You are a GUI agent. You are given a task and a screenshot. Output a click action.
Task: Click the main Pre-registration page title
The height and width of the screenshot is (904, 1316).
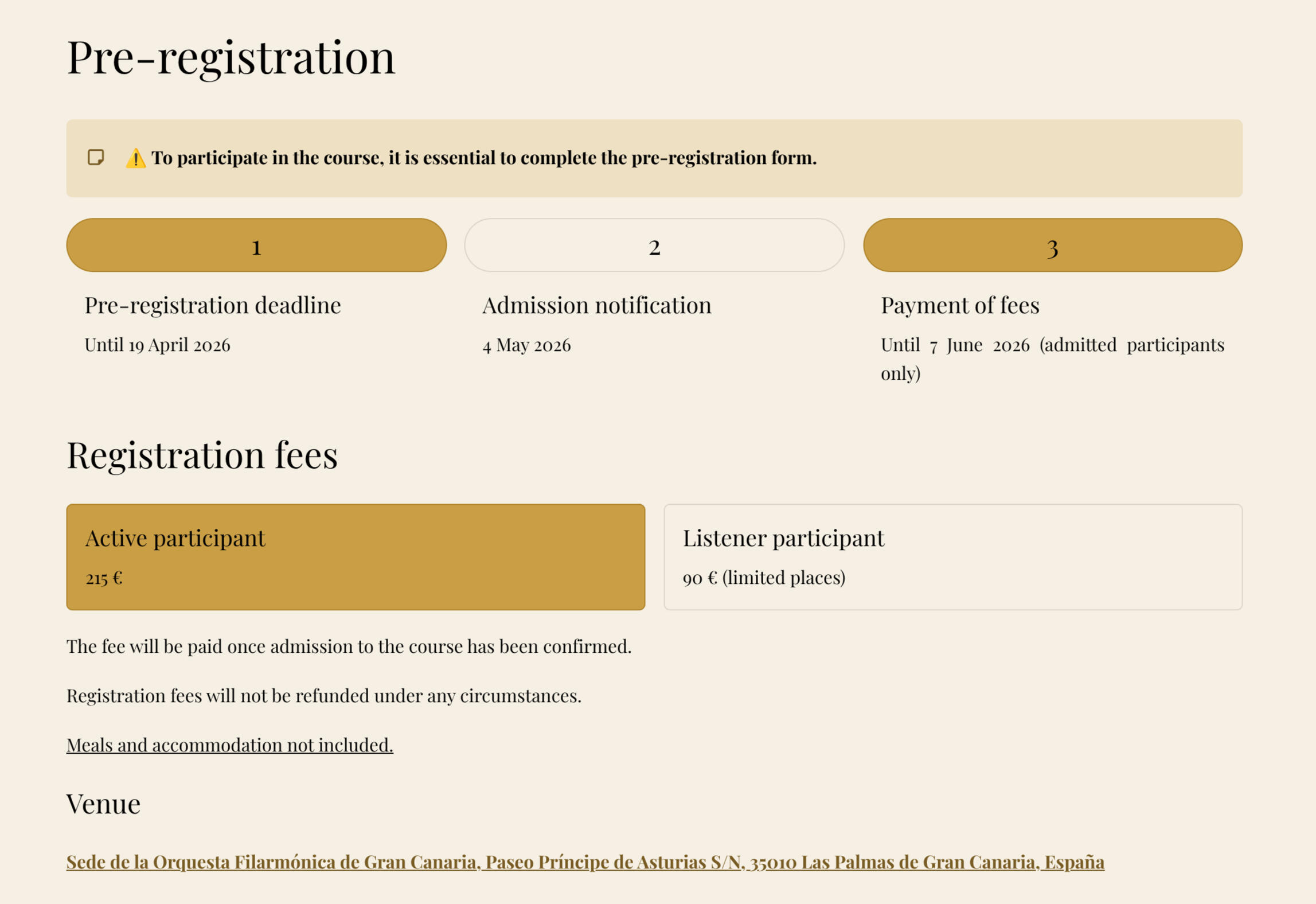[x=231, y=57]
